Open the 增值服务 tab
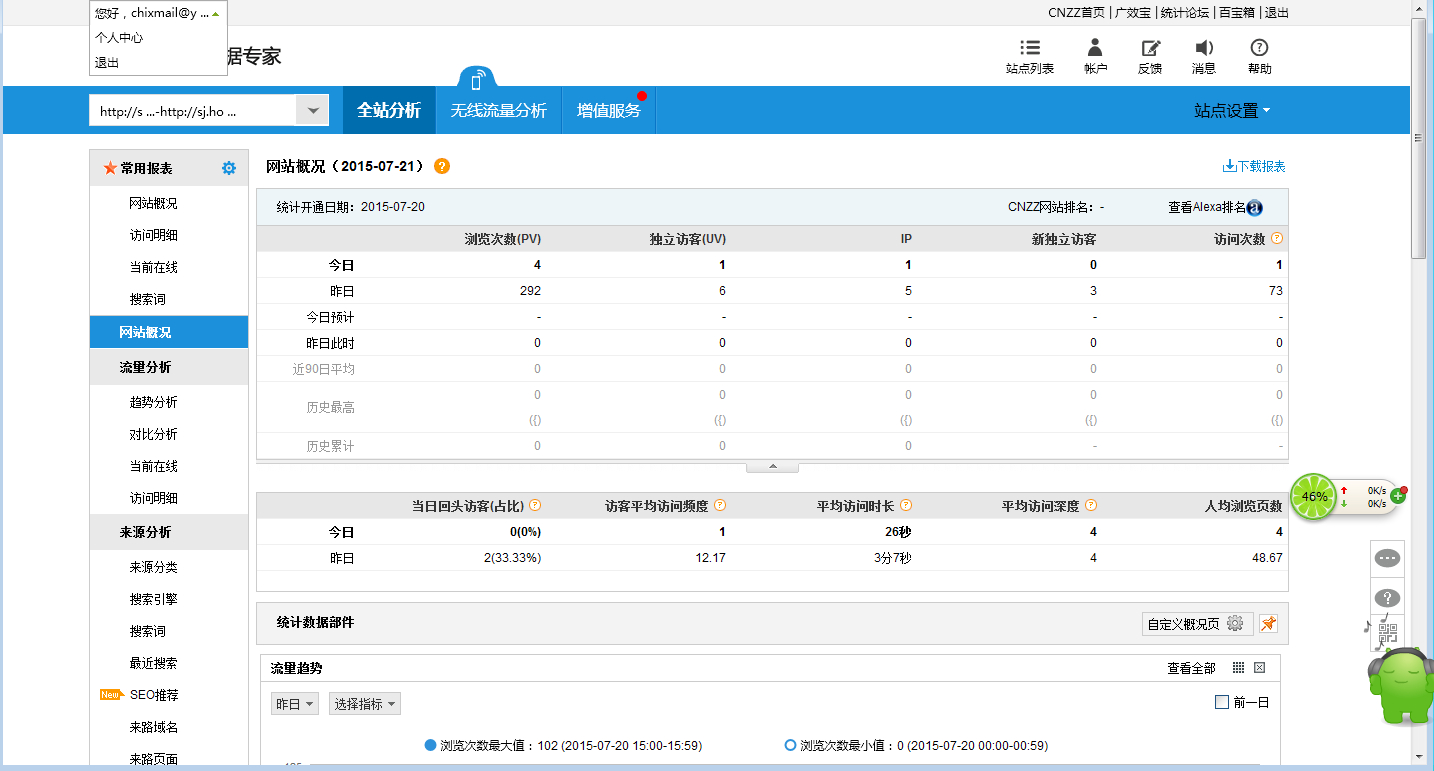The height and width of the screenshot is (771, 1434). point(608,110)
